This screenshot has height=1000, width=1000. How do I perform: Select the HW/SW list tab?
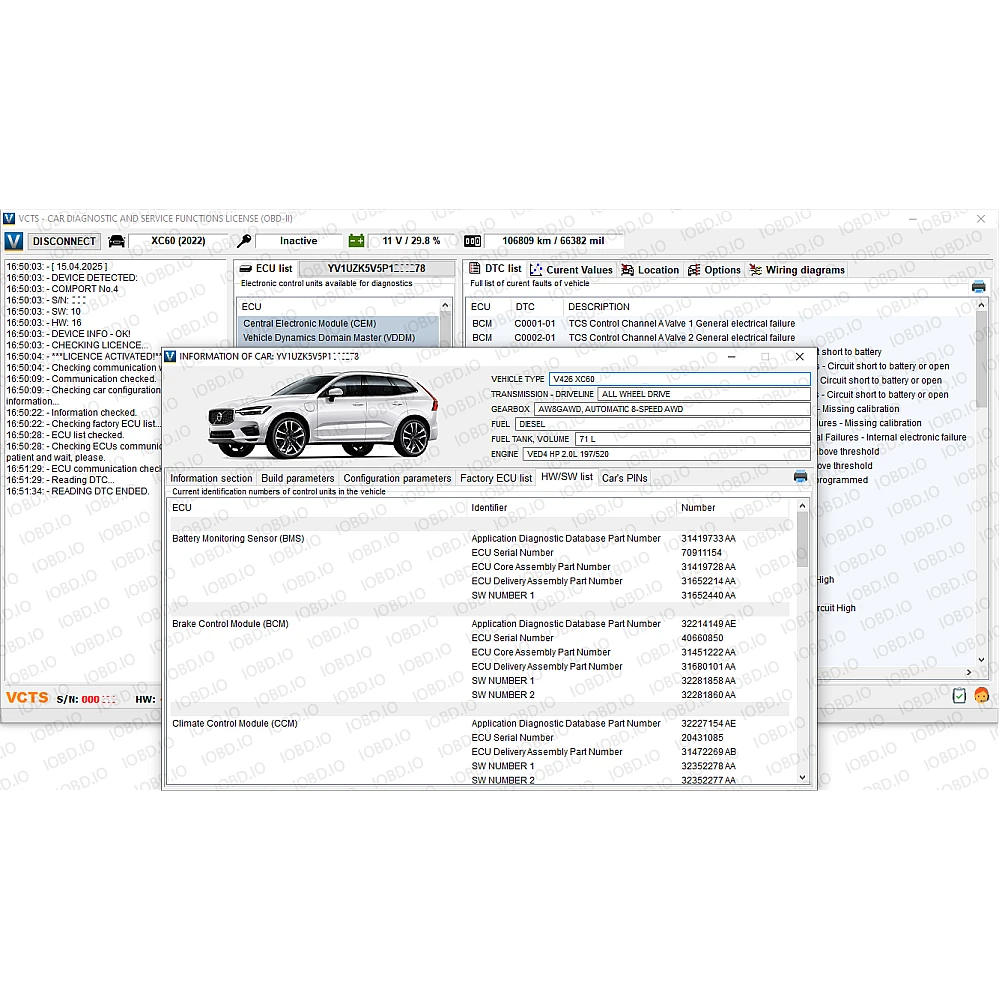567,477
